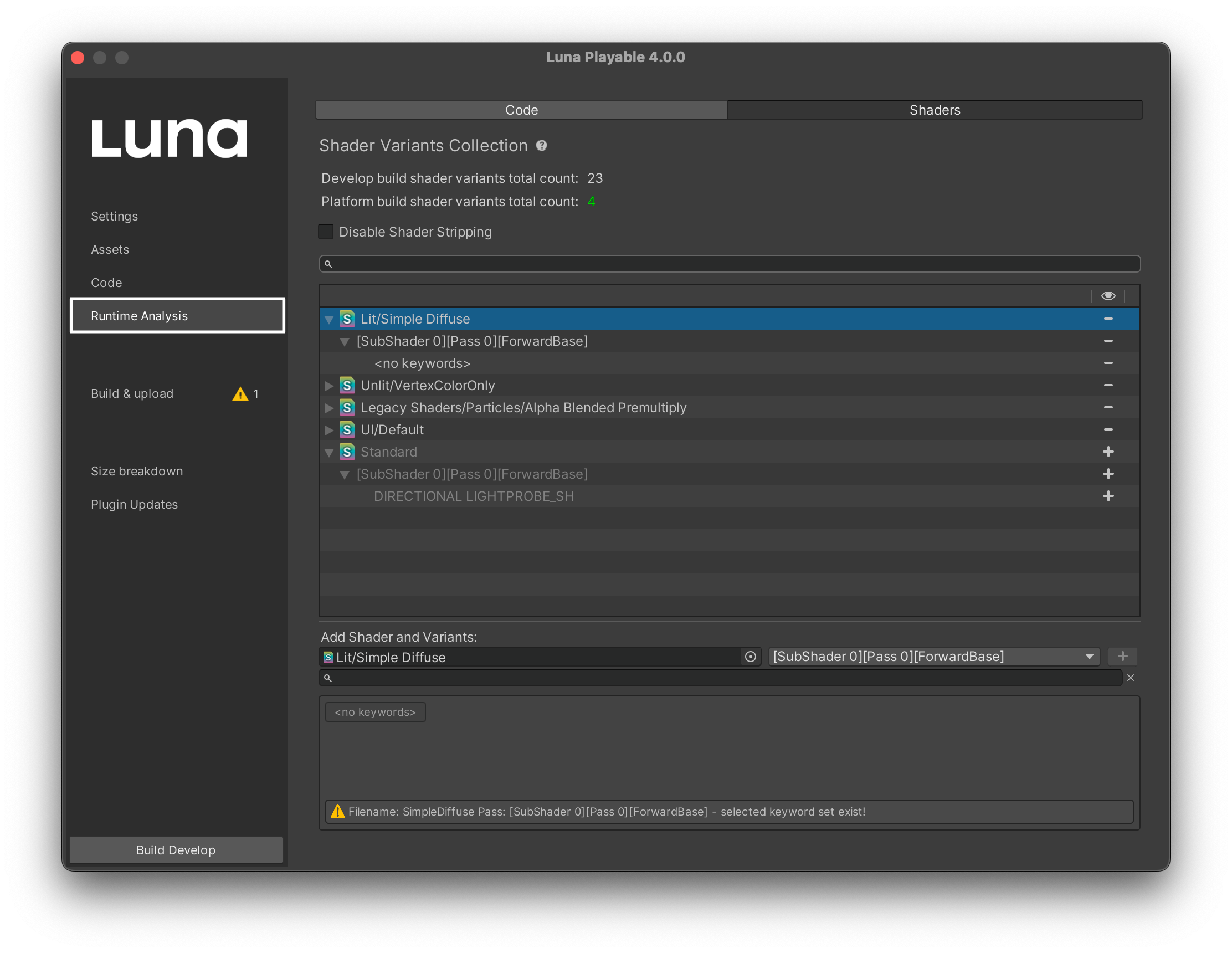Click the Legacy Shaders/Particles shader icon
Screen dimensions: 1232x953
click(347, 407)
